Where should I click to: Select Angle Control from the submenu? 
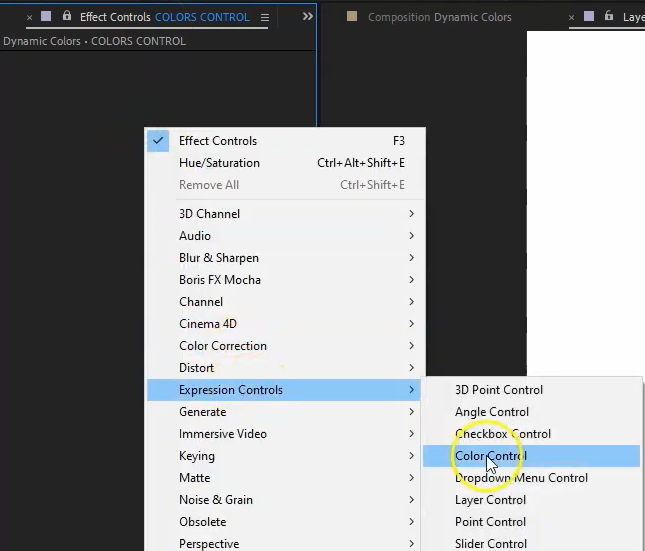pos(491,412)
